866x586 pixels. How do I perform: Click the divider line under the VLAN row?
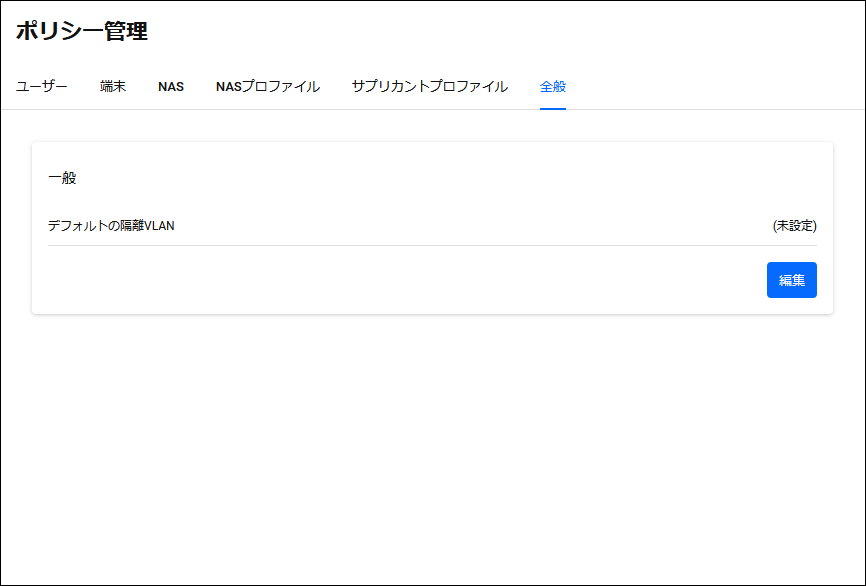(432, 245)
